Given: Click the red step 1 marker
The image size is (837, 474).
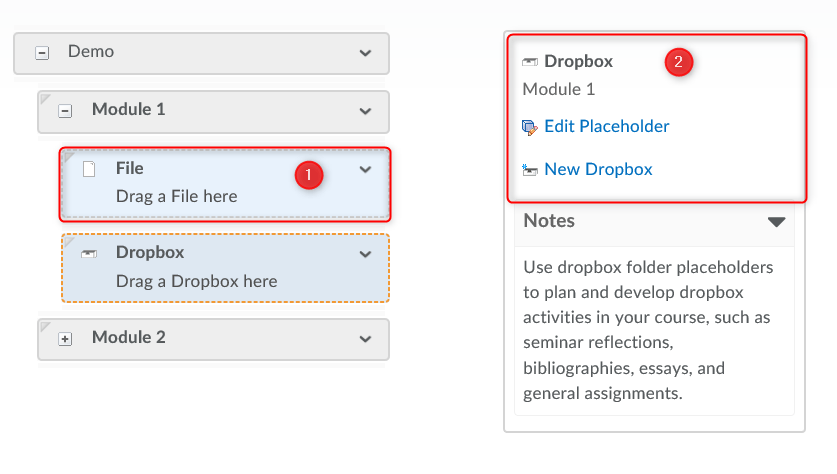Looking at the screenshot, I should tap(308, 175).
